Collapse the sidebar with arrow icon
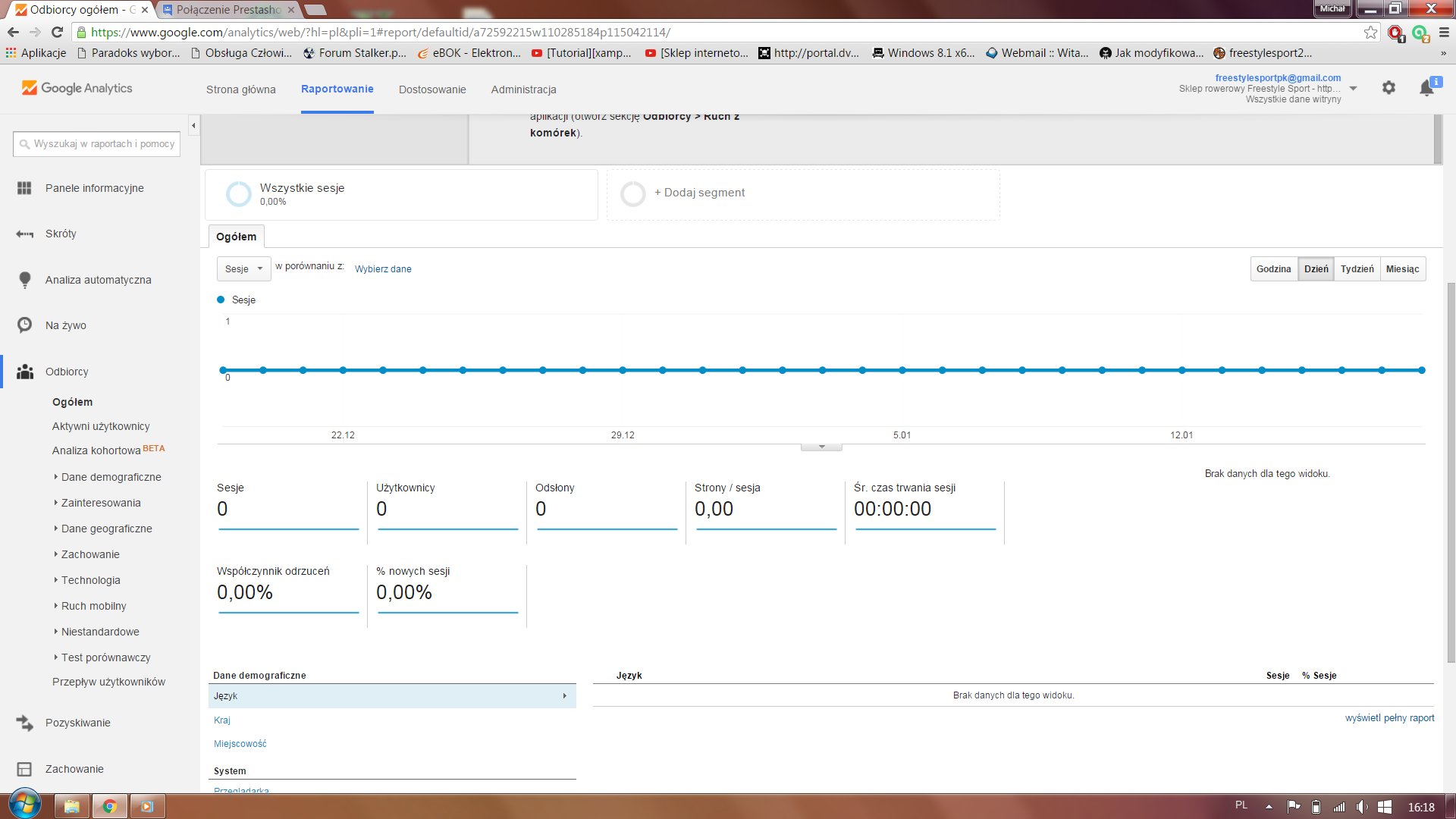This screenshot has height=819, width=1456. [x=193, y=126]
